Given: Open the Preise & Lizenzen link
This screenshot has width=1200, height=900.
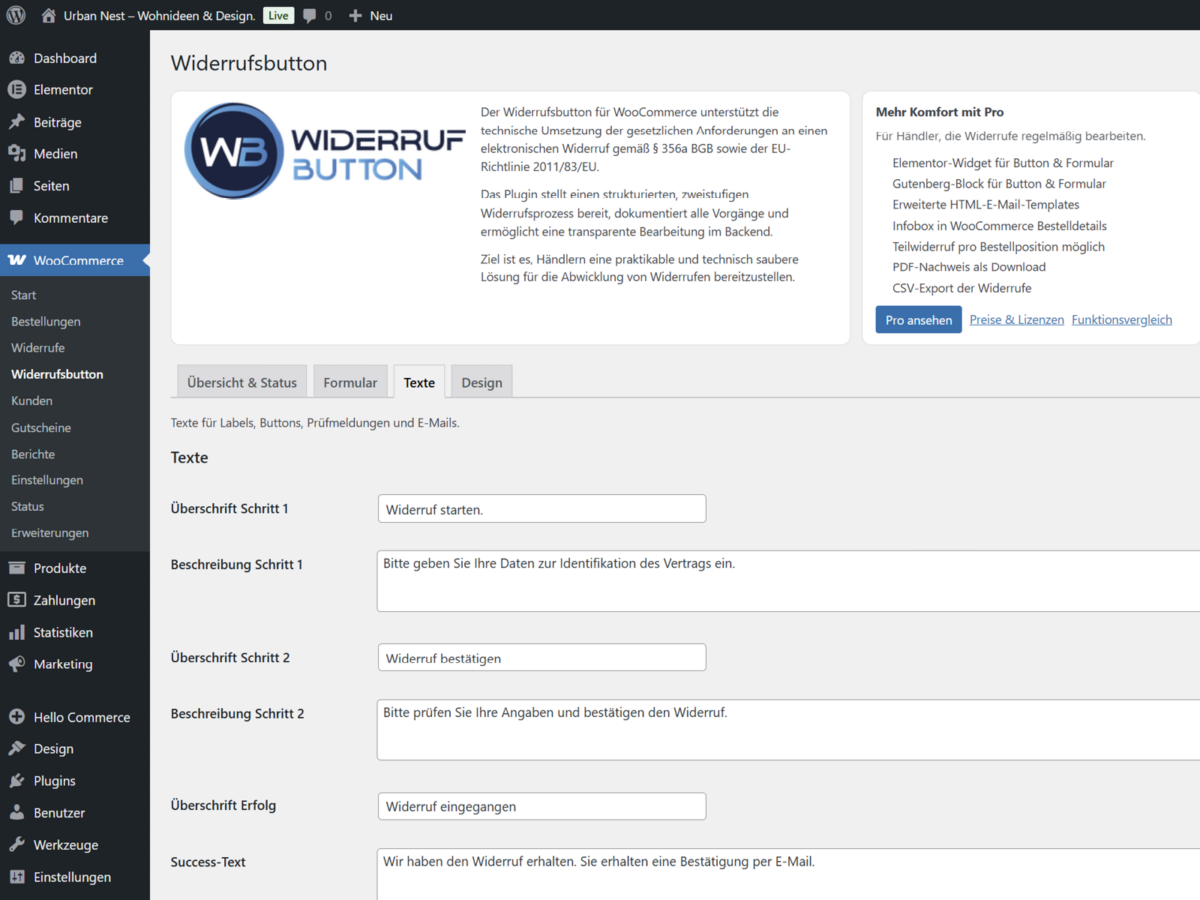Looking at the screenshot, I should (1016, 320).
